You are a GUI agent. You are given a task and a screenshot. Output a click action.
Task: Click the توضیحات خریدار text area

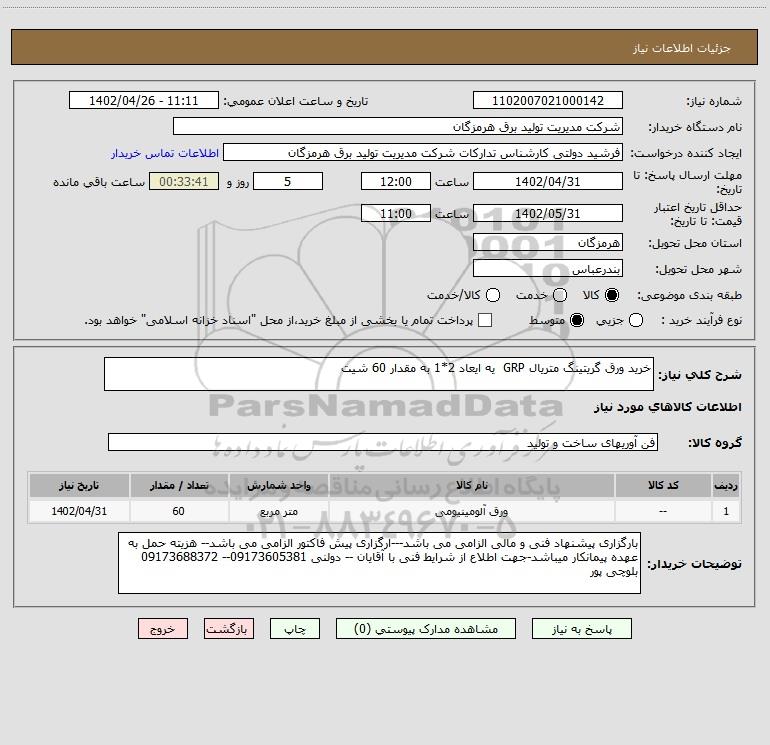[380, 563]
